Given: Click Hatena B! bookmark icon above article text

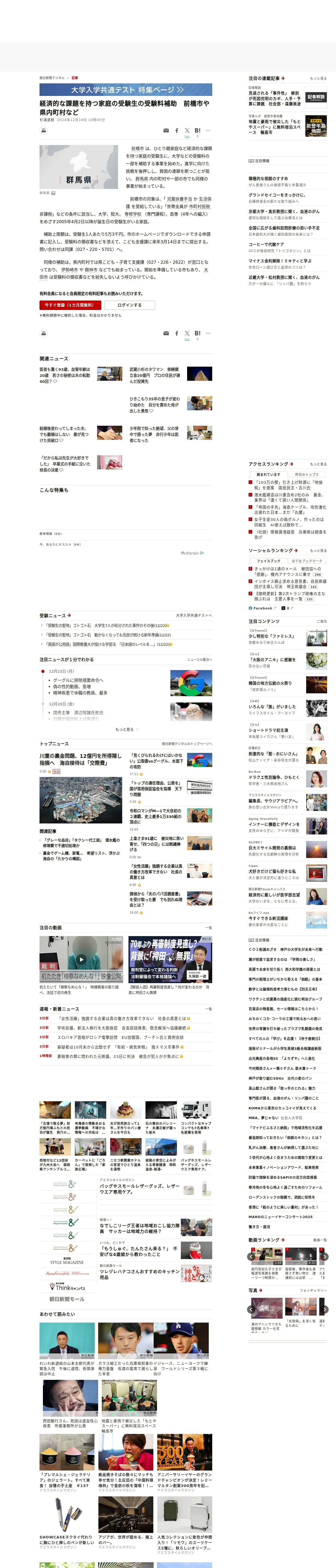Looking at the screenshot, I should (x=198, y=130).
